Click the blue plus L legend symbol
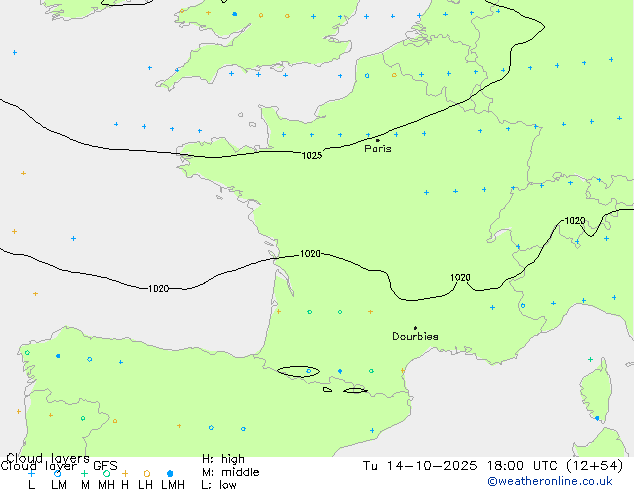Image resolution: width=634 pixels, height=490 pixels. tap(31, 473)
